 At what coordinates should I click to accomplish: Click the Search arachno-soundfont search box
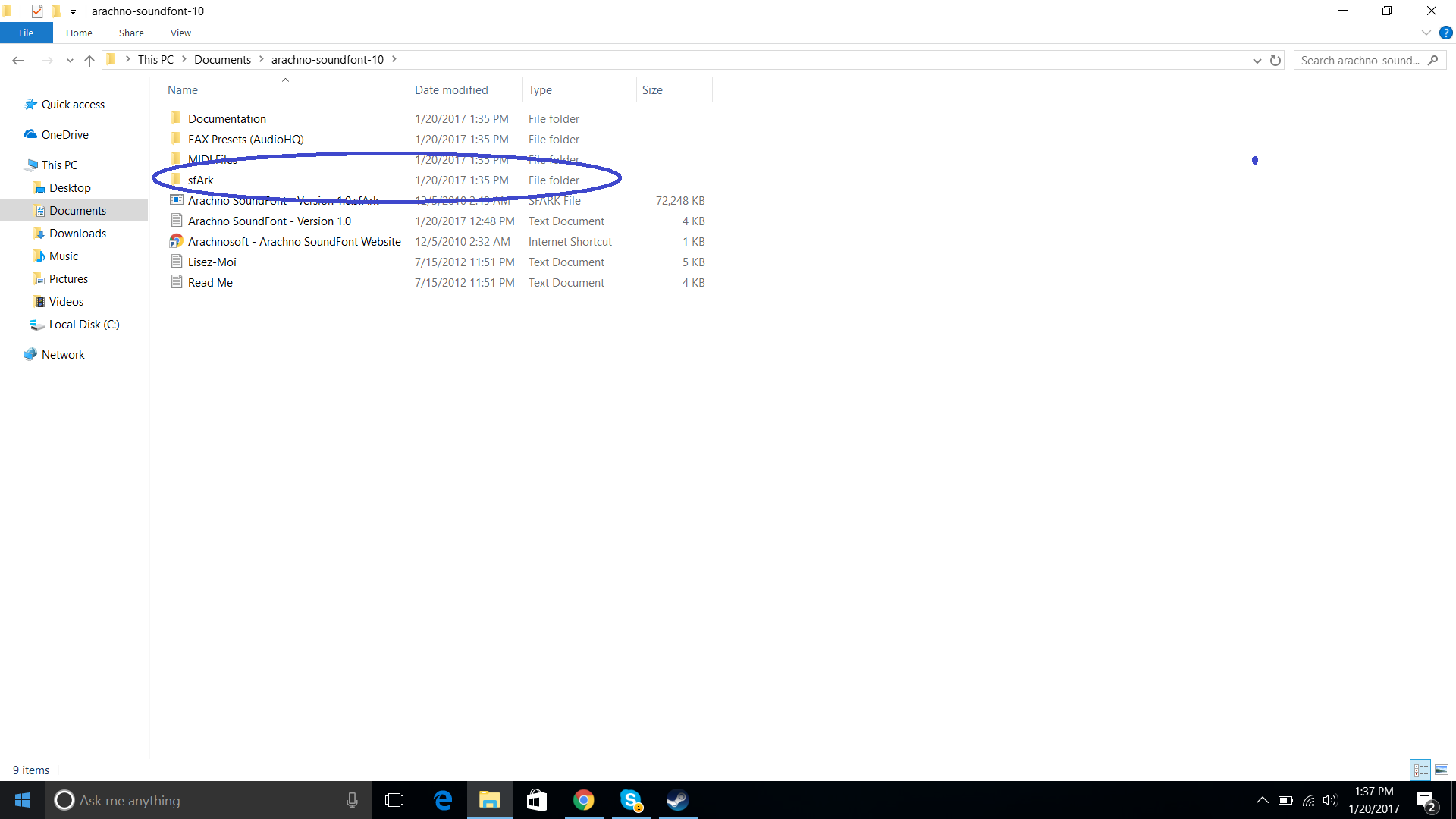click(x=1360, y=60)
